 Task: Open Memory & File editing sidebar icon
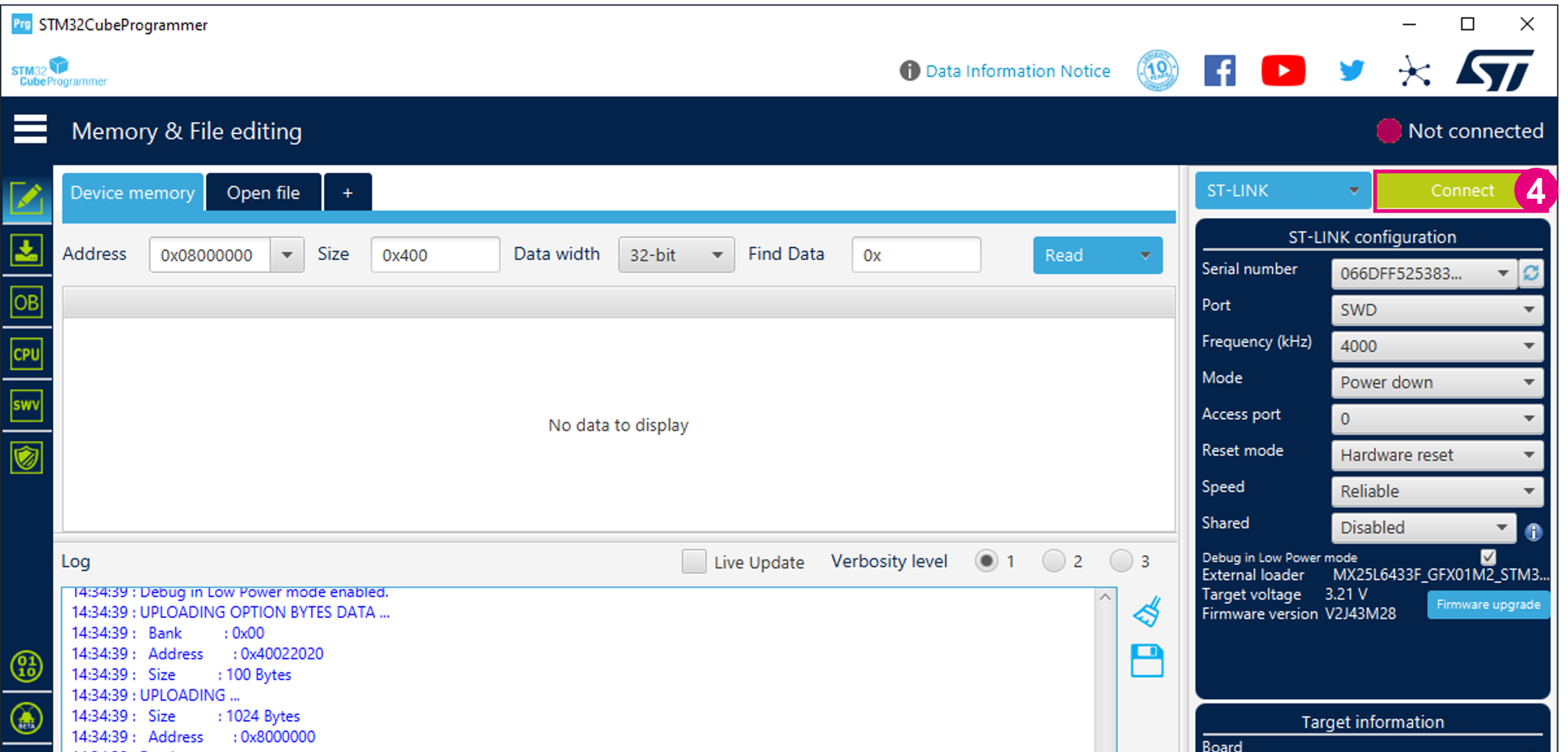pos(27,199)
